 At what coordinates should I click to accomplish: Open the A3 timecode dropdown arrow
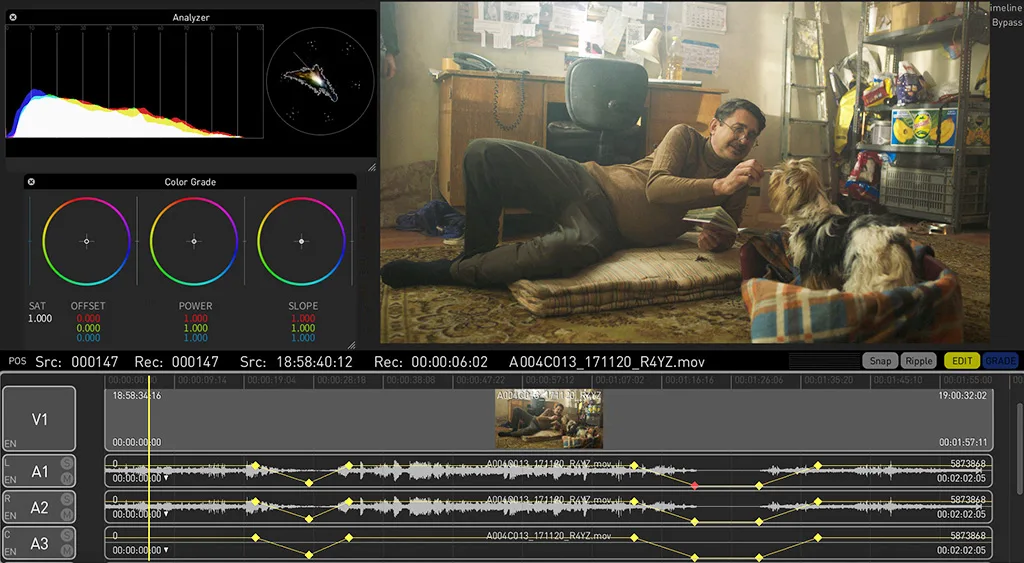166,550
